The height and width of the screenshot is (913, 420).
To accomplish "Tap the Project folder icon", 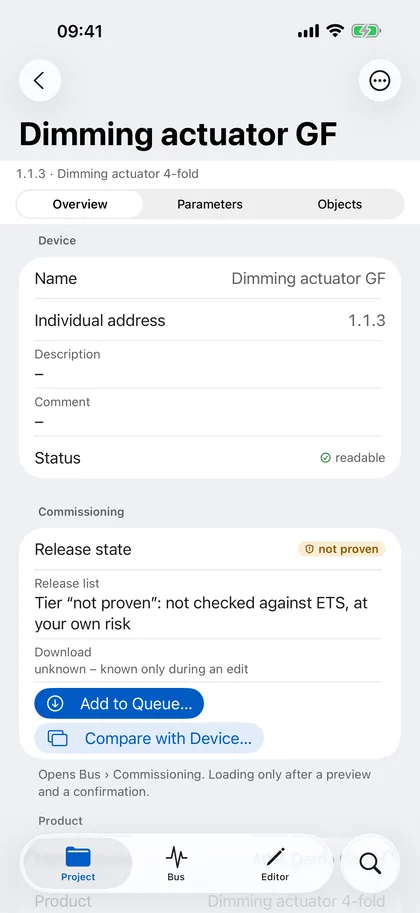I will click(78, 857).
